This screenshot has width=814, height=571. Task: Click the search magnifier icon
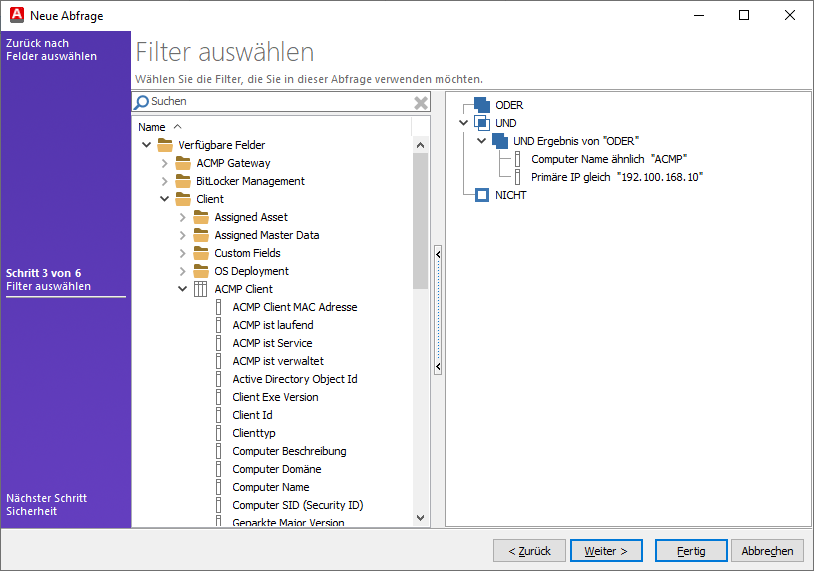141,102
